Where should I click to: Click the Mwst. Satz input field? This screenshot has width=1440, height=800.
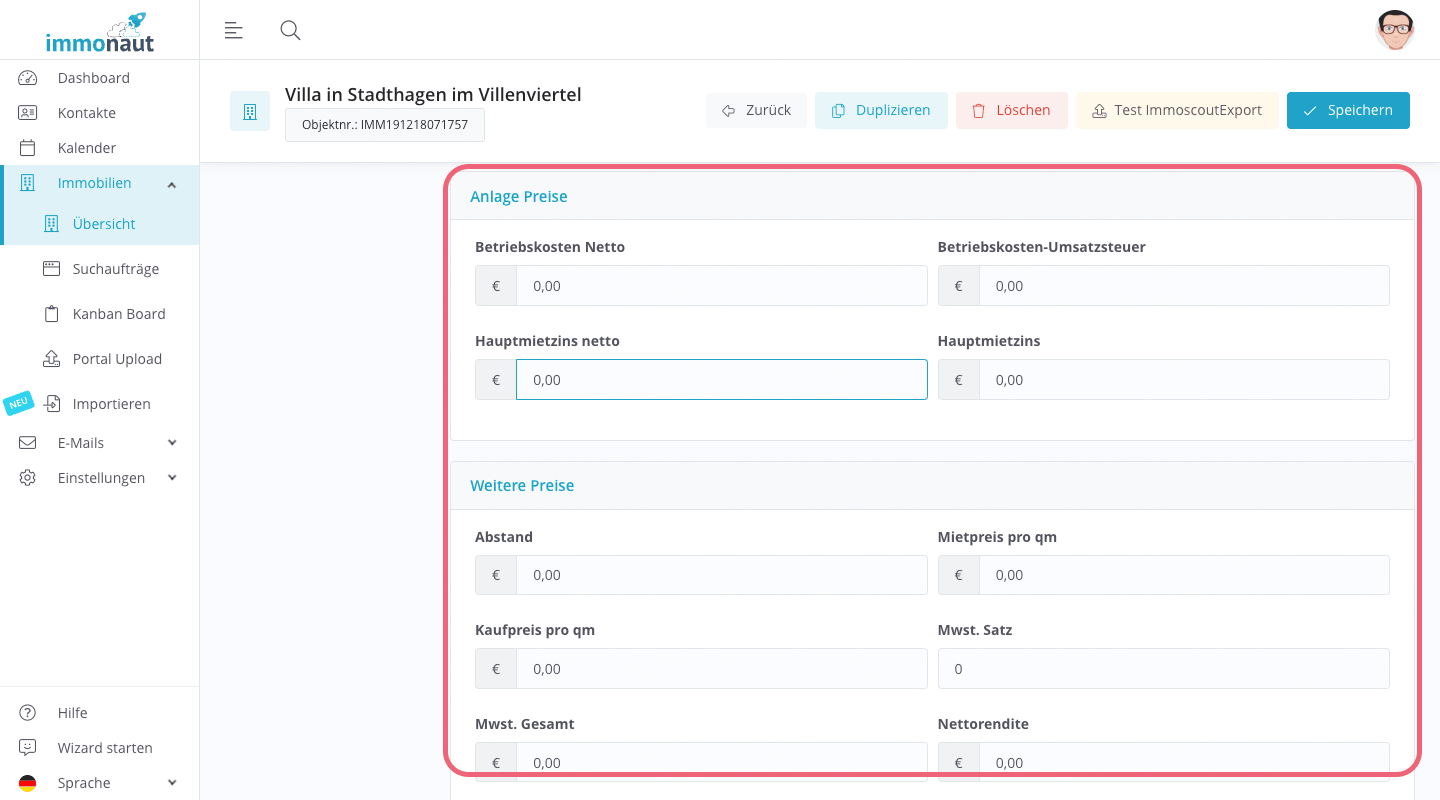click(1163, 669)
